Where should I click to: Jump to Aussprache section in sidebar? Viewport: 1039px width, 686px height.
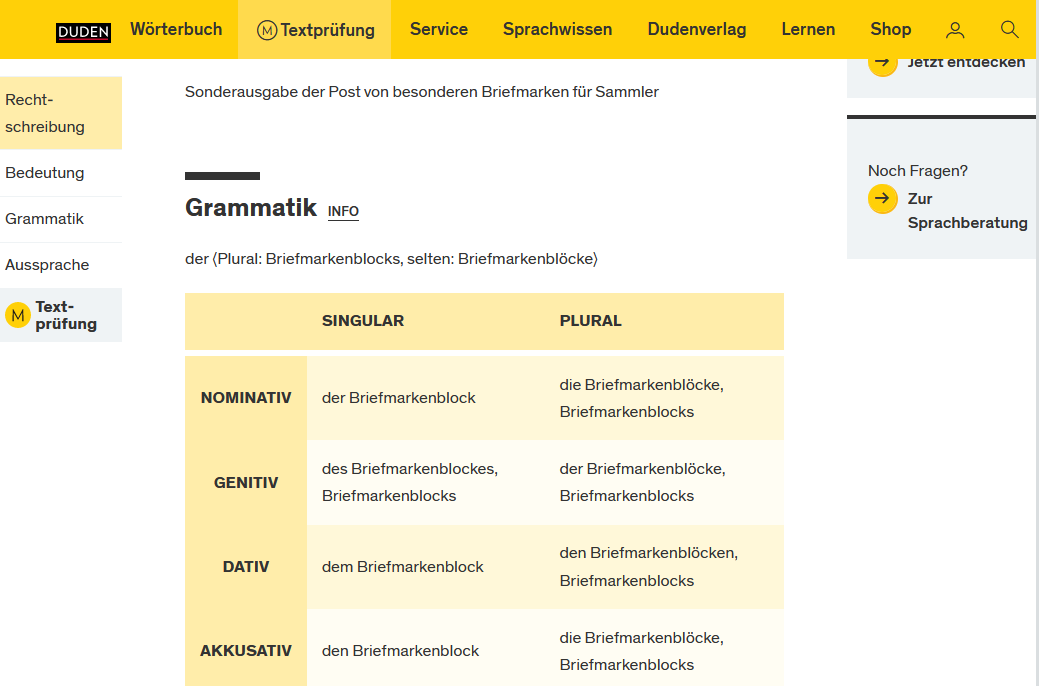(x=47, y=265)
